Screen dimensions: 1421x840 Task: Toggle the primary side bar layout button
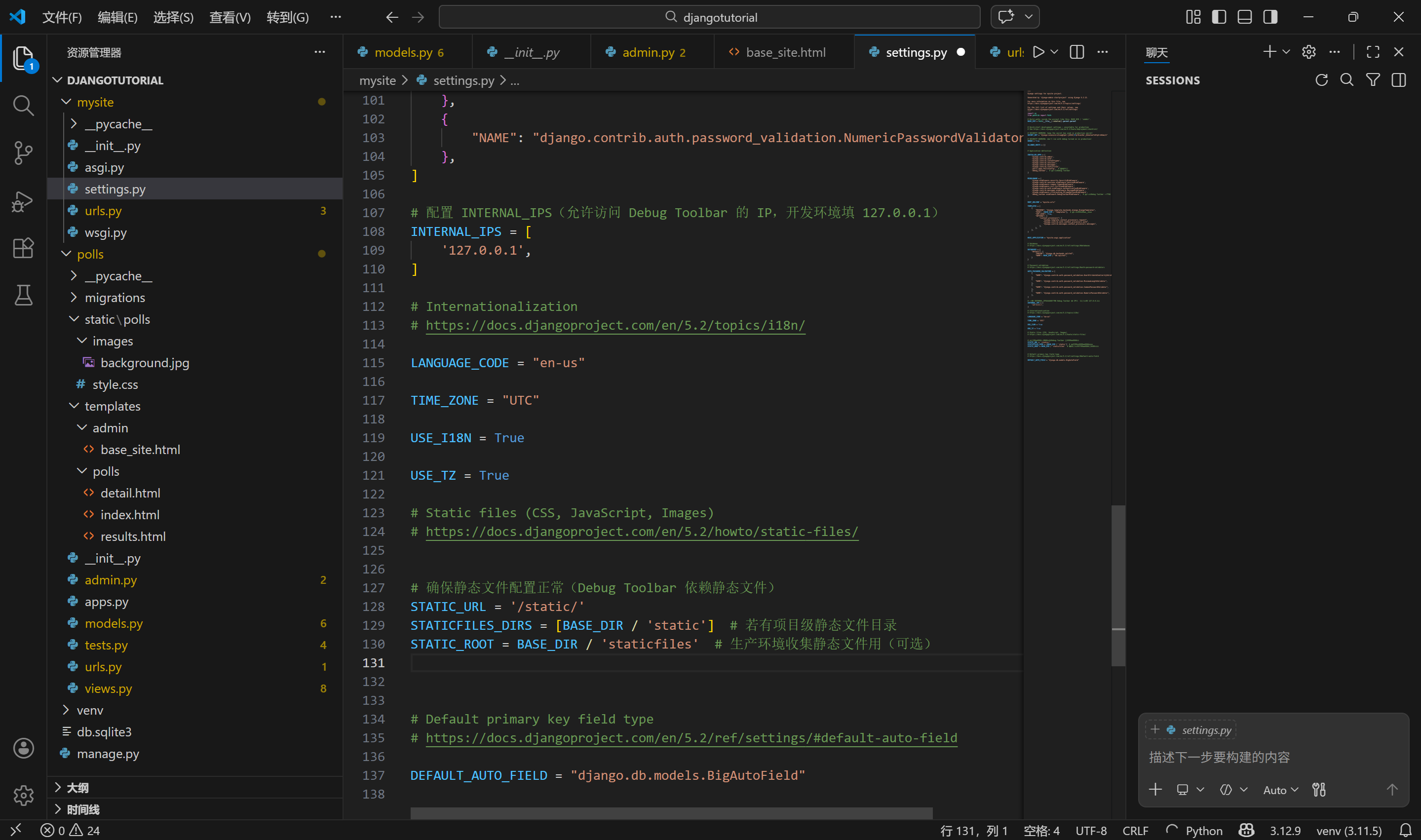click(1219, 17)
